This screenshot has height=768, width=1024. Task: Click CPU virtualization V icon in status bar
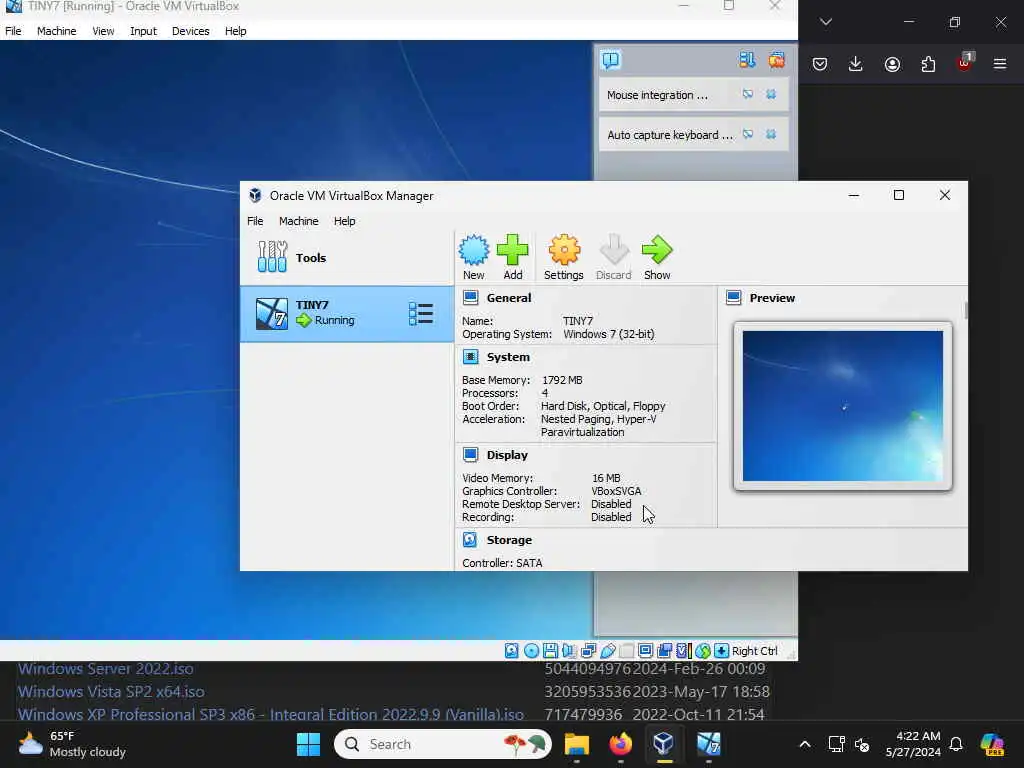tap(684, 650)
